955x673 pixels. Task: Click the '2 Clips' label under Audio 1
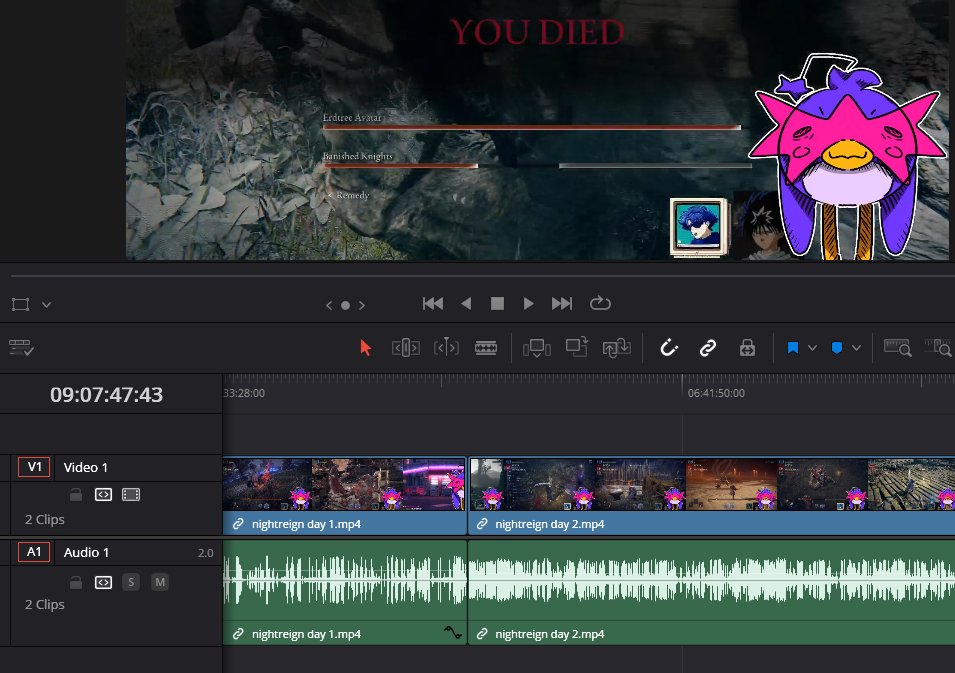(44, 605)
